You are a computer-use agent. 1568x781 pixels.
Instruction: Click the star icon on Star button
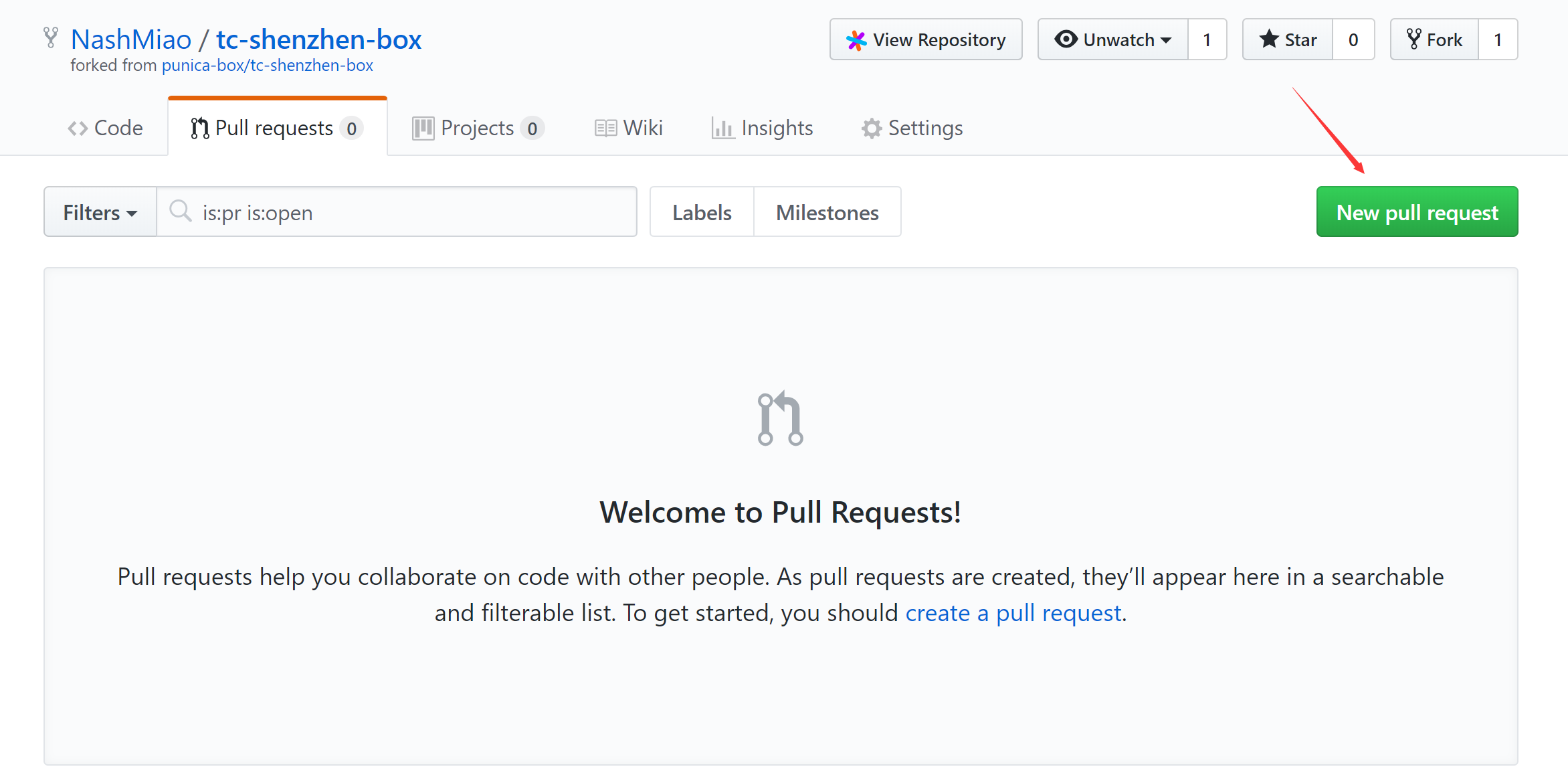point(1268,39)
